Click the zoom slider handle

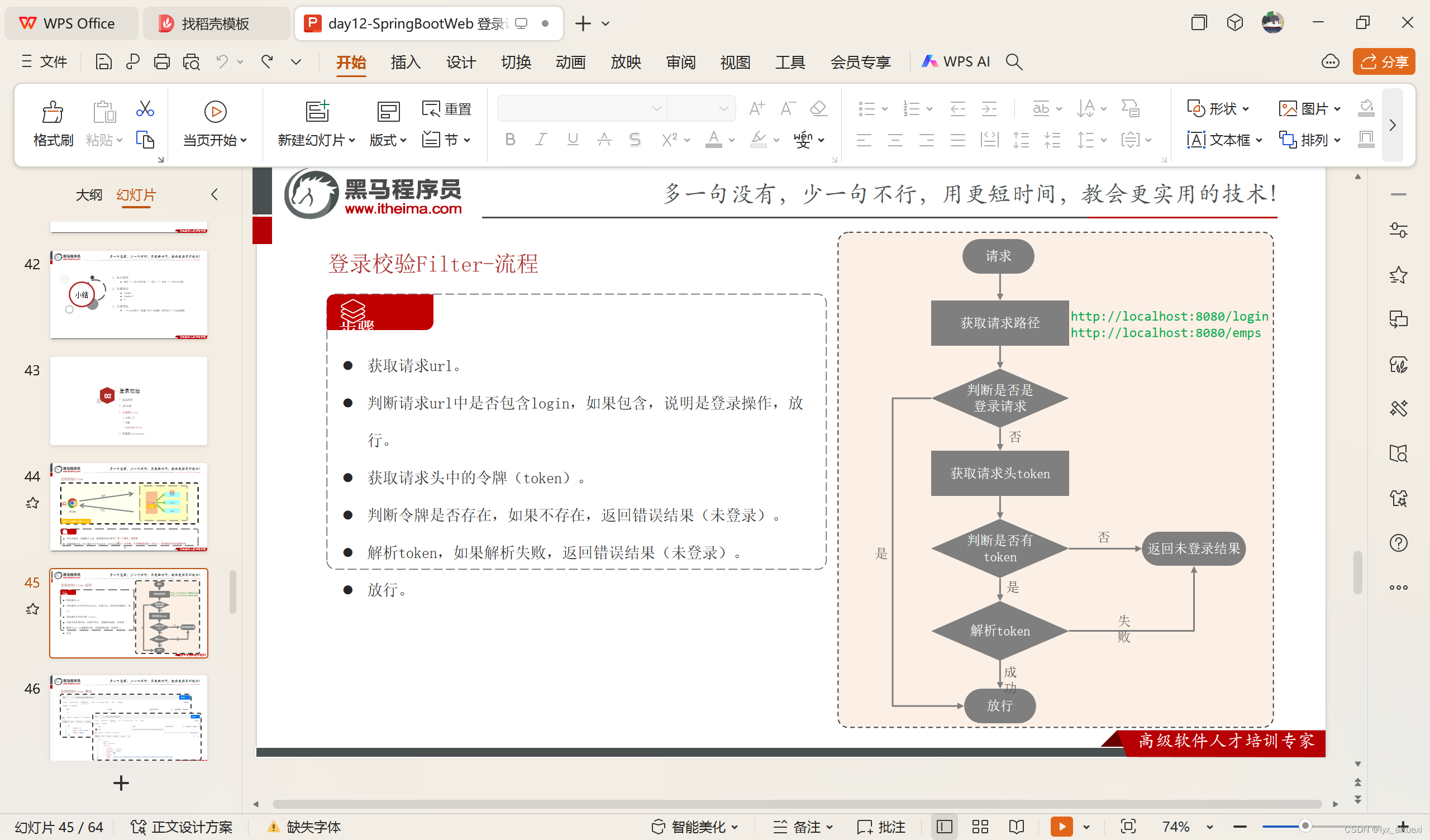tap(1305, 826)
